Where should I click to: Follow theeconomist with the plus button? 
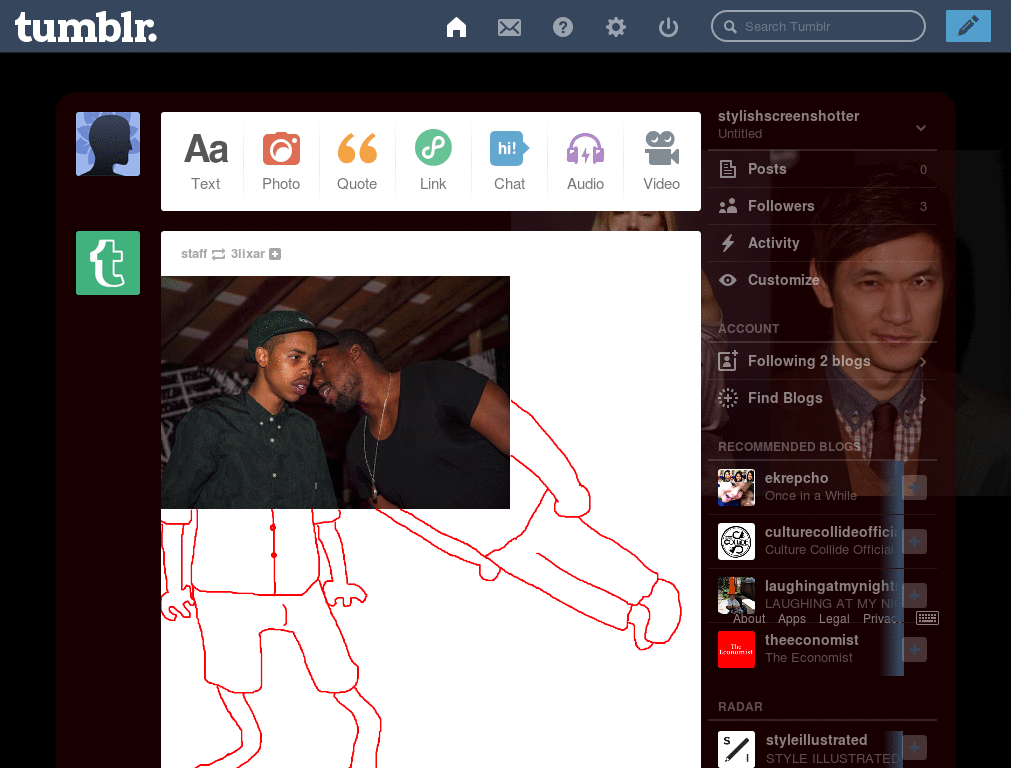click(914, 649)
